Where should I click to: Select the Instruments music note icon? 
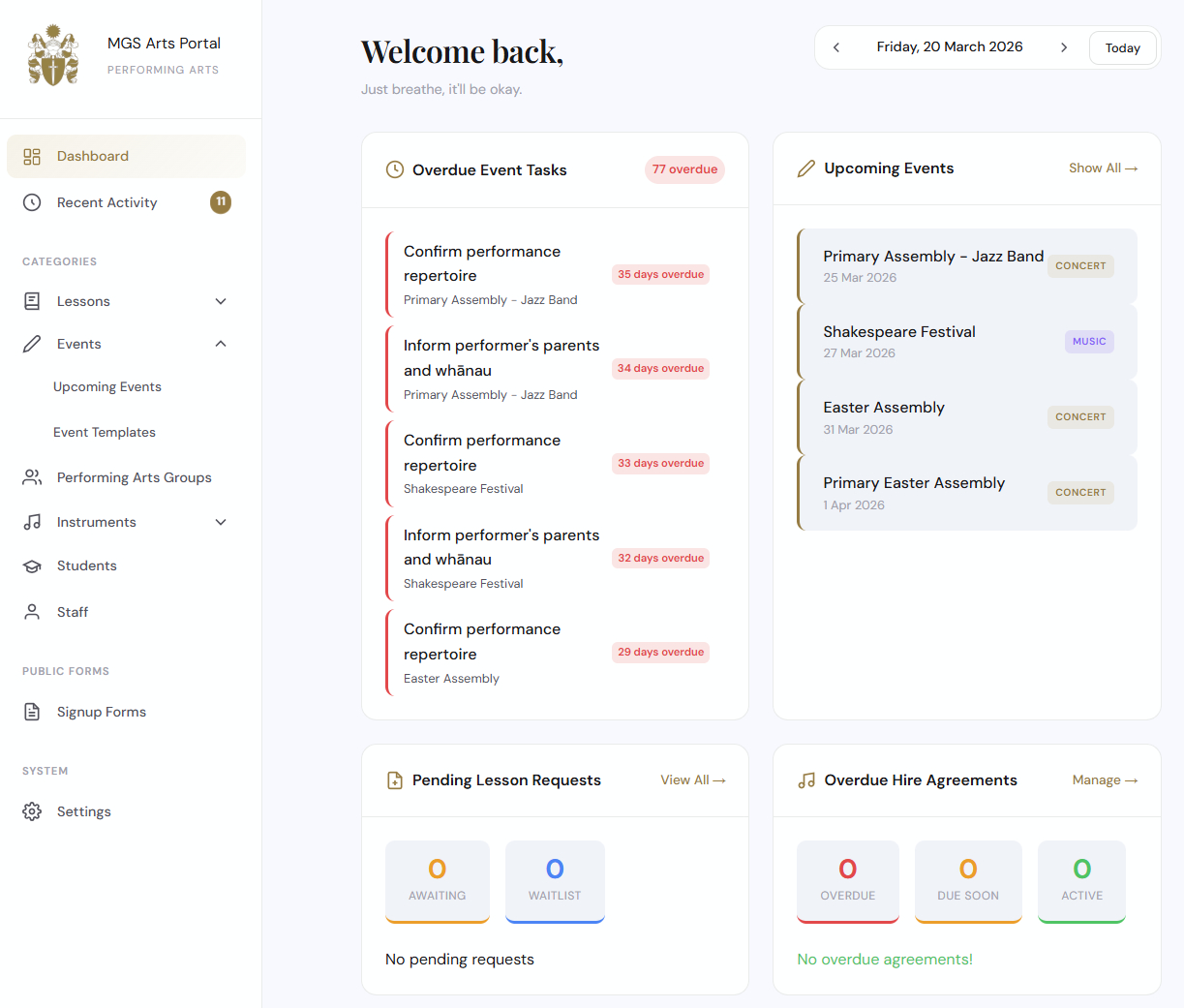(x=34, y=522)
